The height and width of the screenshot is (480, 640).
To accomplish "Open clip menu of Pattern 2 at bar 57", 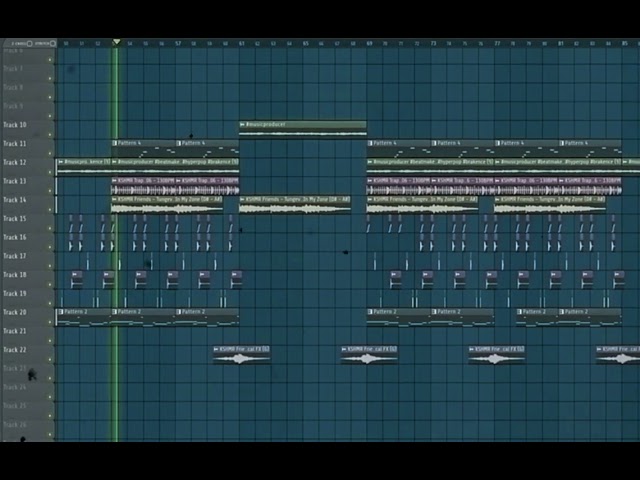I will point(179,312).
